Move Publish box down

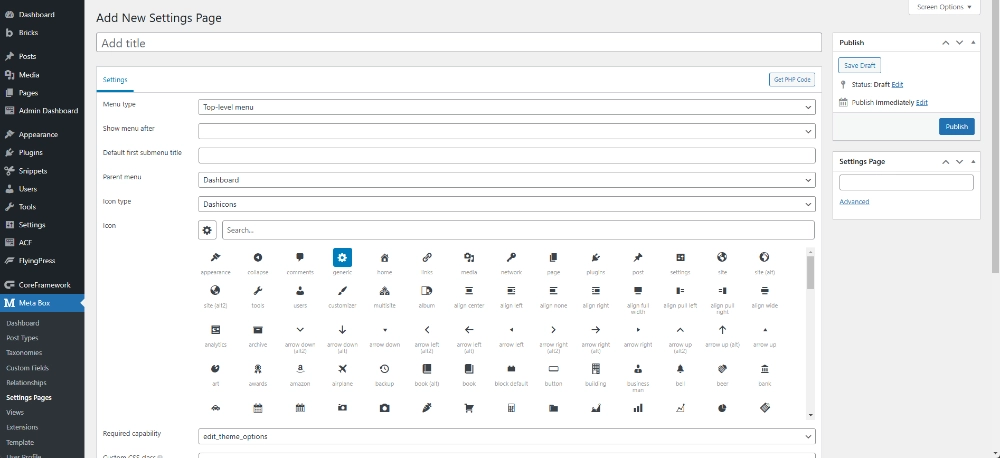coord(959,43)
